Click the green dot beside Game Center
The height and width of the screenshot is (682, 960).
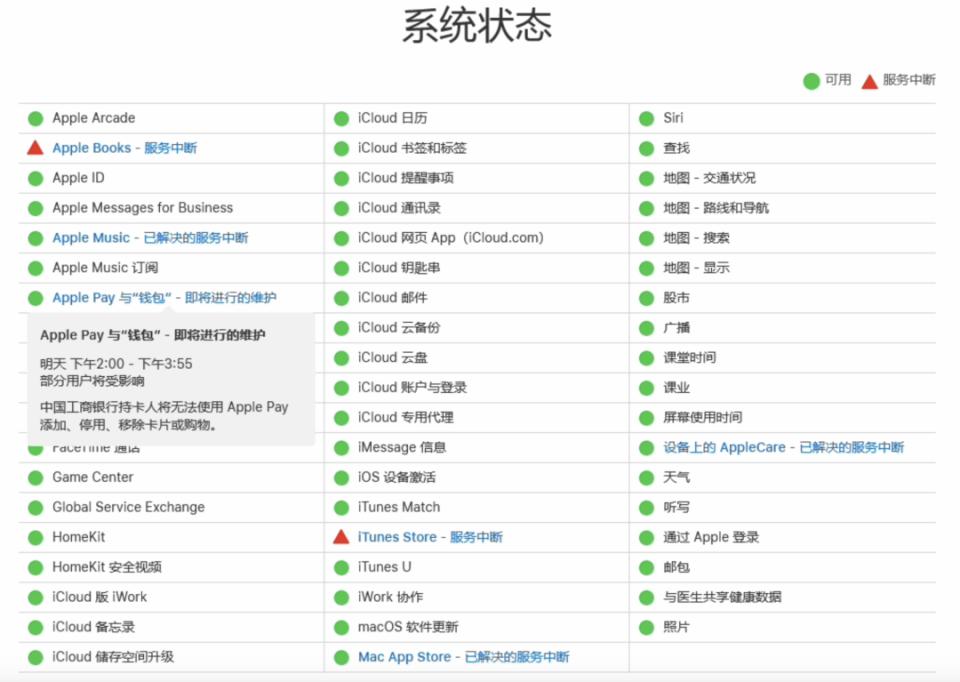pyautogui.click(x=35, y=478)
